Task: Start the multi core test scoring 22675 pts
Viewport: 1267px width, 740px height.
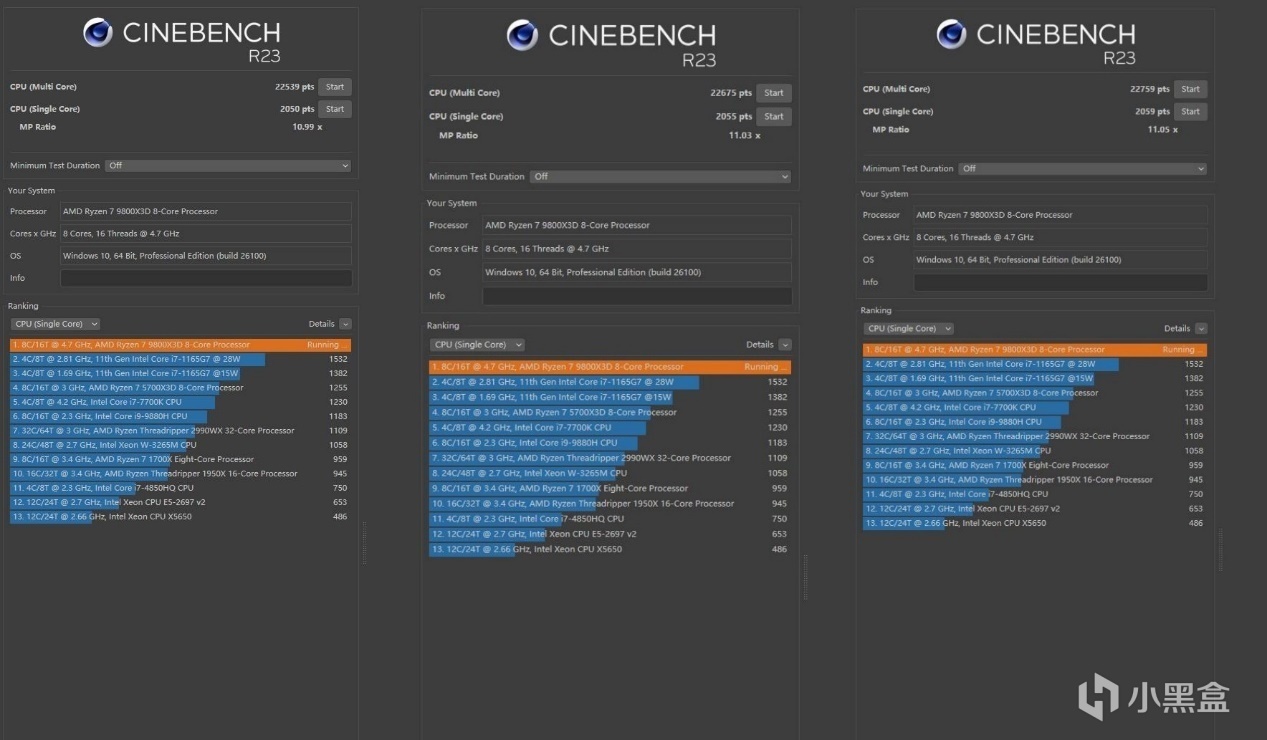Action: [774, 93]
